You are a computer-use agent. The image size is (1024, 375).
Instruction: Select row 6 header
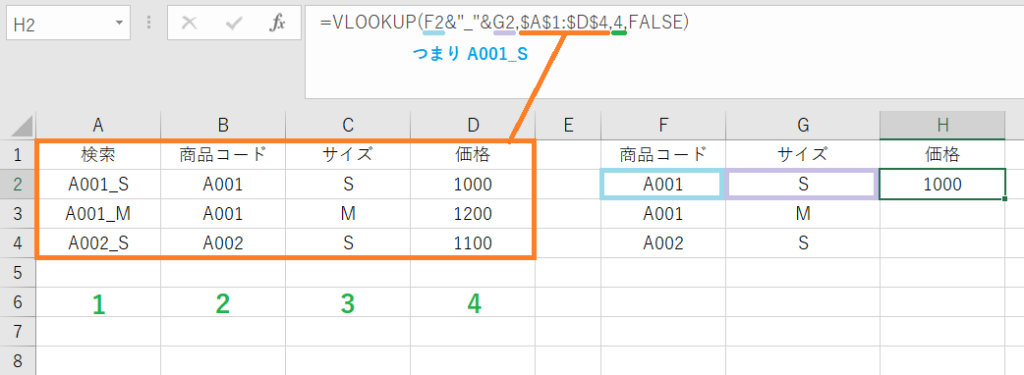point(18,302)
